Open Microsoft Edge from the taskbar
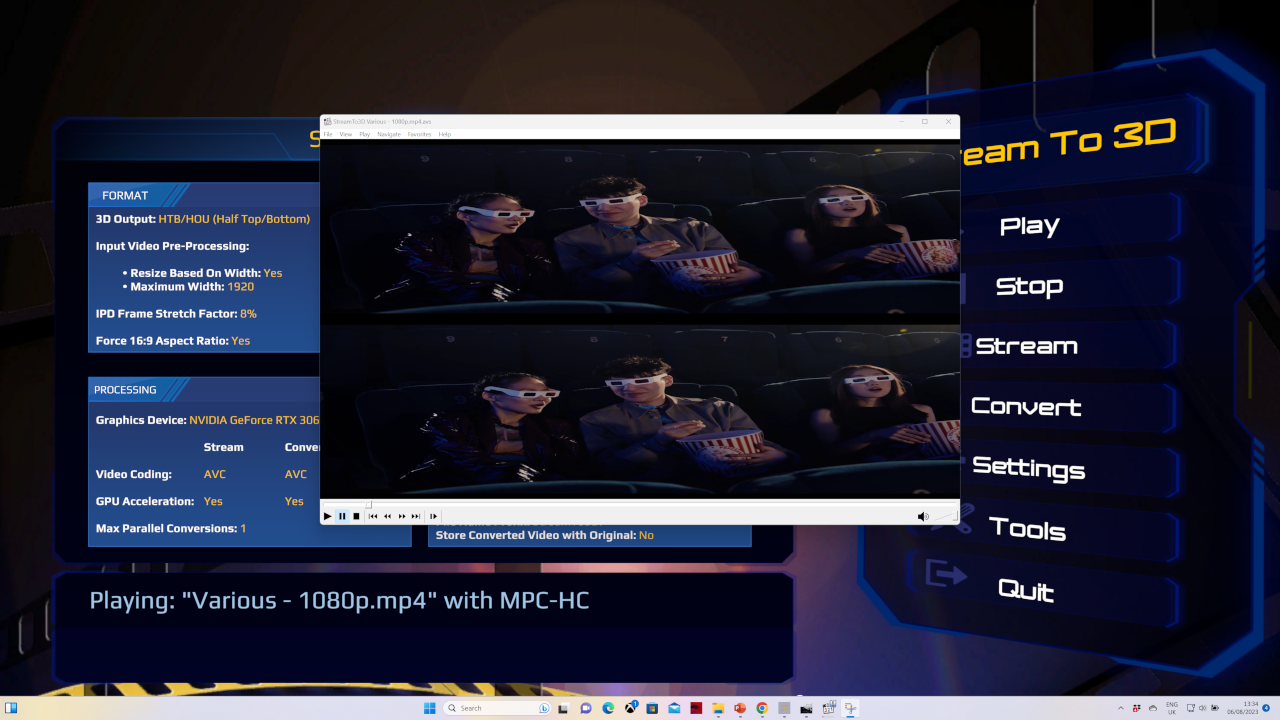Viewport: 1280px width, 720px height. (x=608, y=707)
